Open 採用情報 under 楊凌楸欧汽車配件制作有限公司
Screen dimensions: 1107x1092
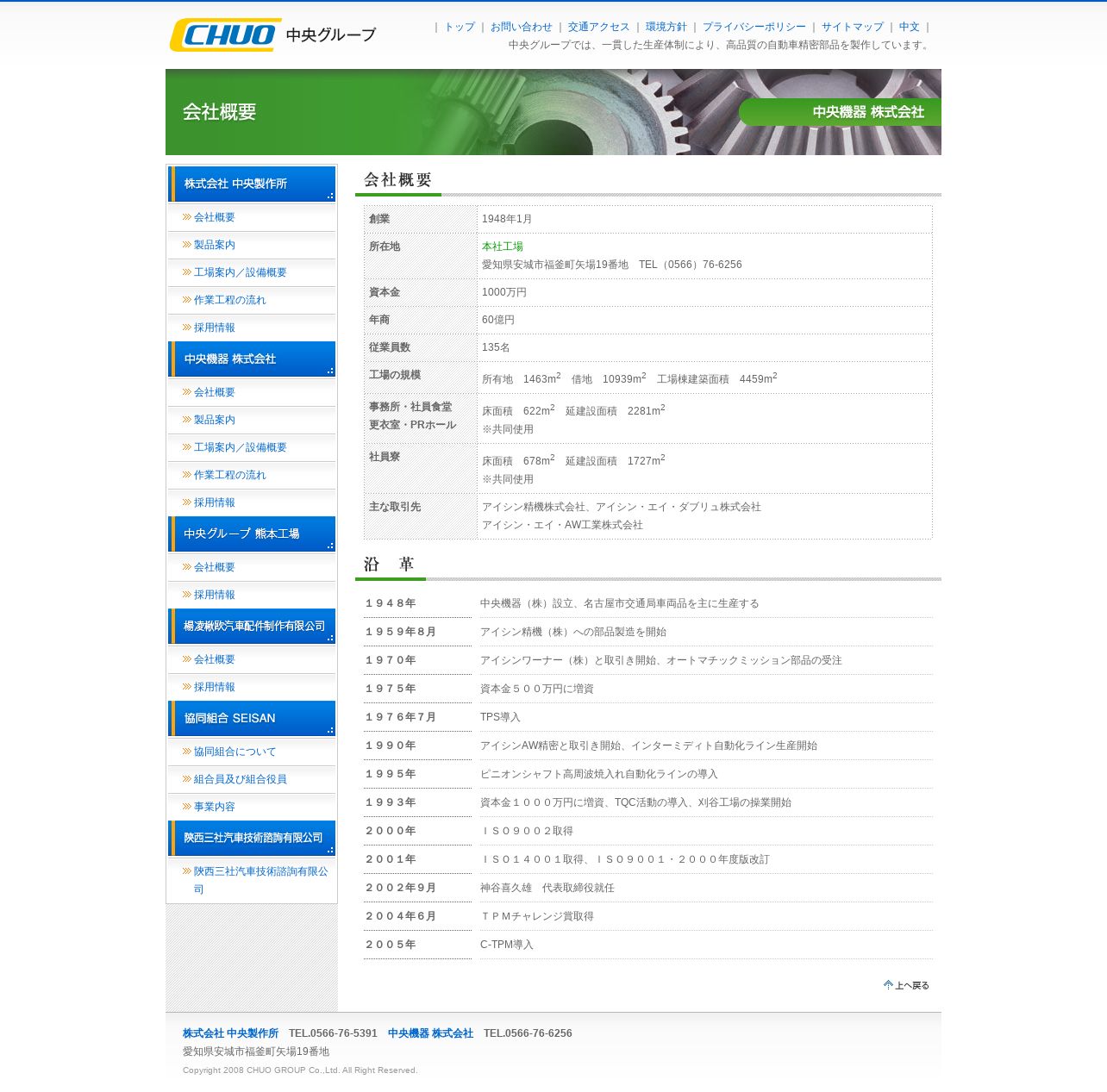[x=214, y=687]
